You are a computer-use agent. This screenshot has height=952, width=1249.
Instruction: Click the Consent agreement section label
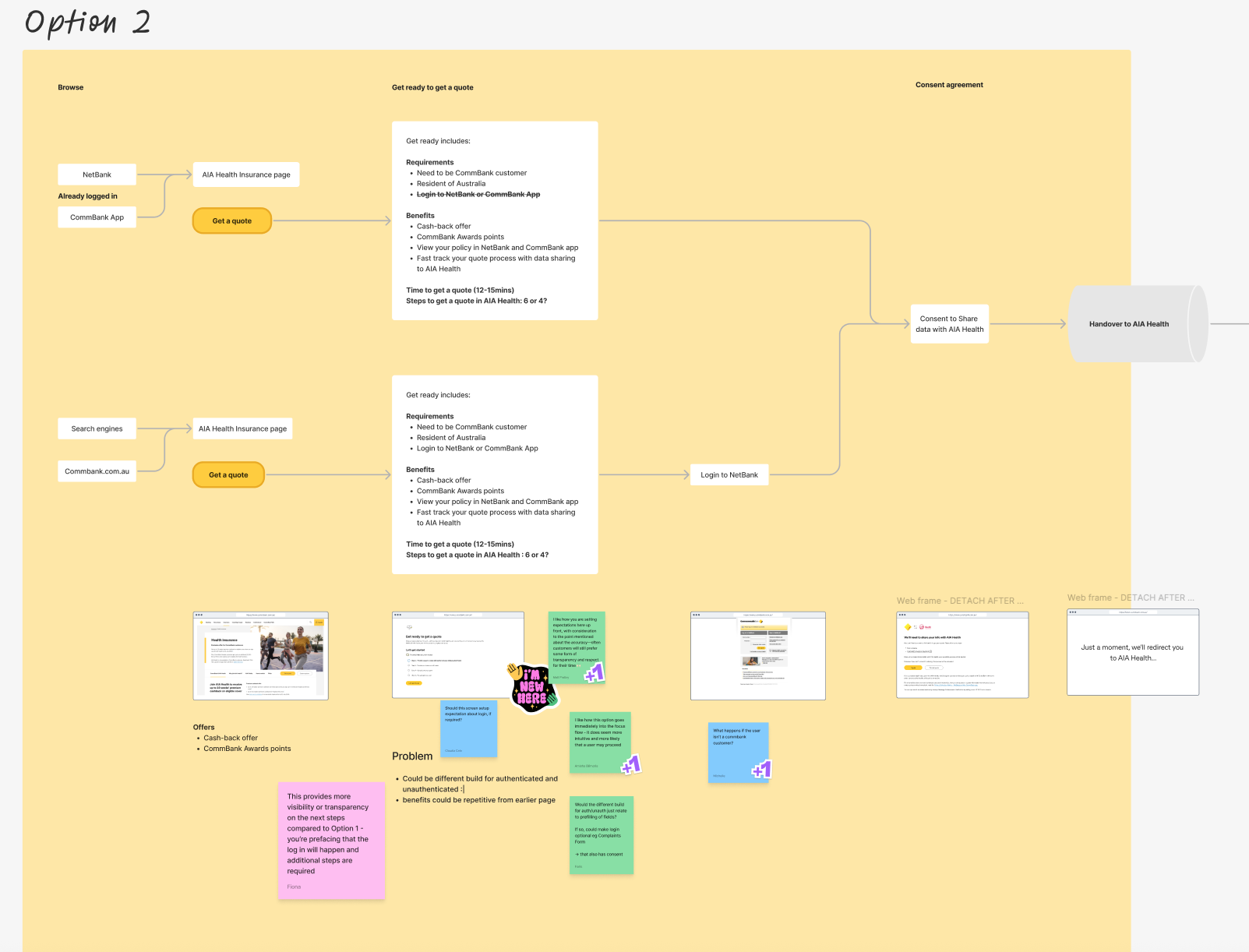click(x=949, y=85)
